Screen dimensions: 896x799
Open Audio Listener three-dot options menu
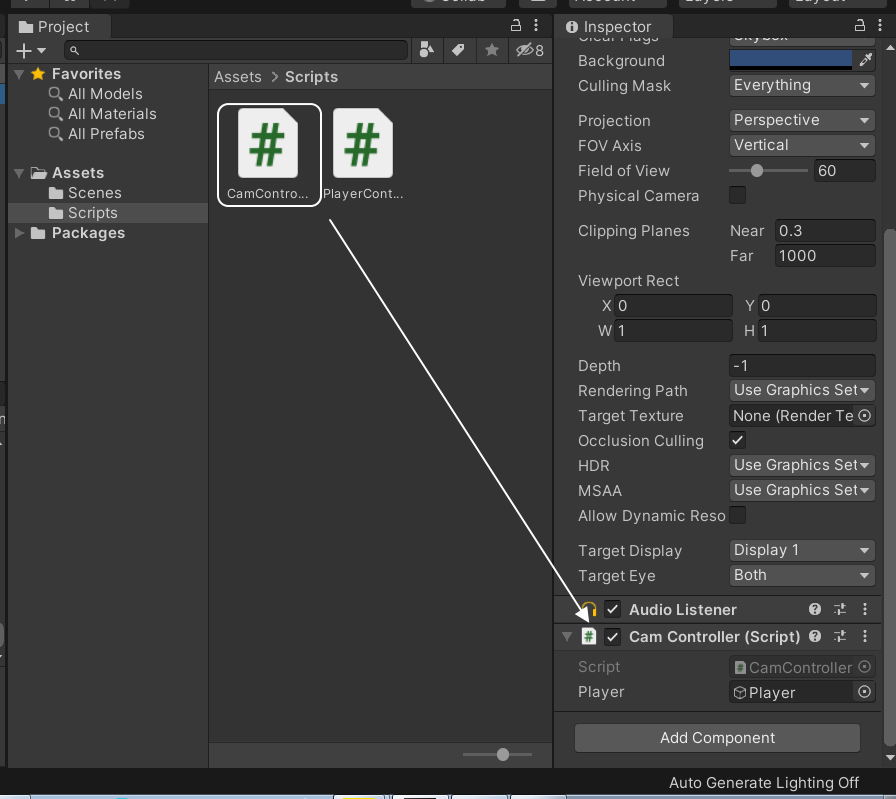[x=865, y=609]
